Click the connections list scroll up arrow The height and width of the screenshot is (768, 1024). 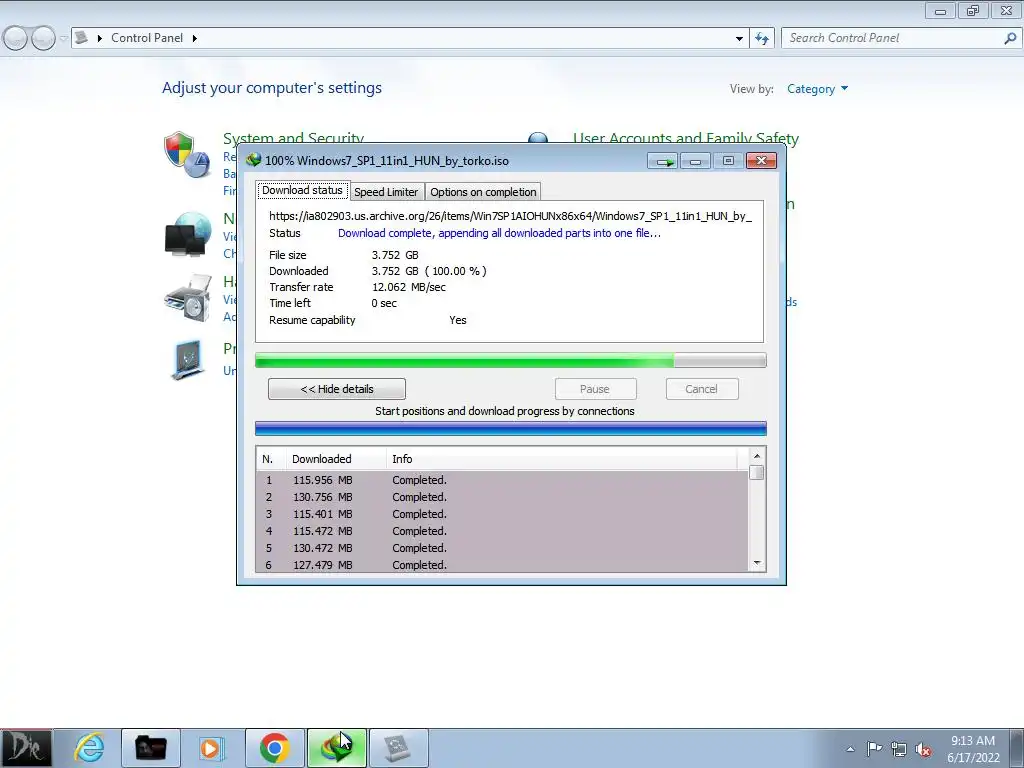pyautogui.click(x=757, y=456)
